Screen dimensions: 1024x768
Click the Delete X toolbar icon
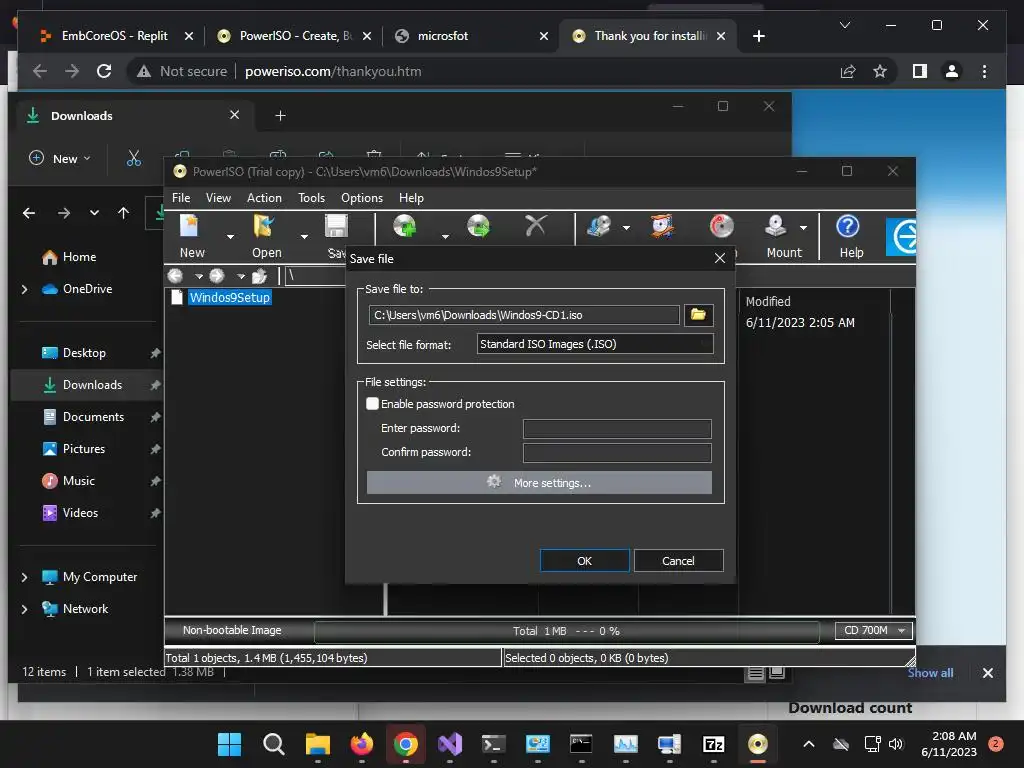coord(536,226)
